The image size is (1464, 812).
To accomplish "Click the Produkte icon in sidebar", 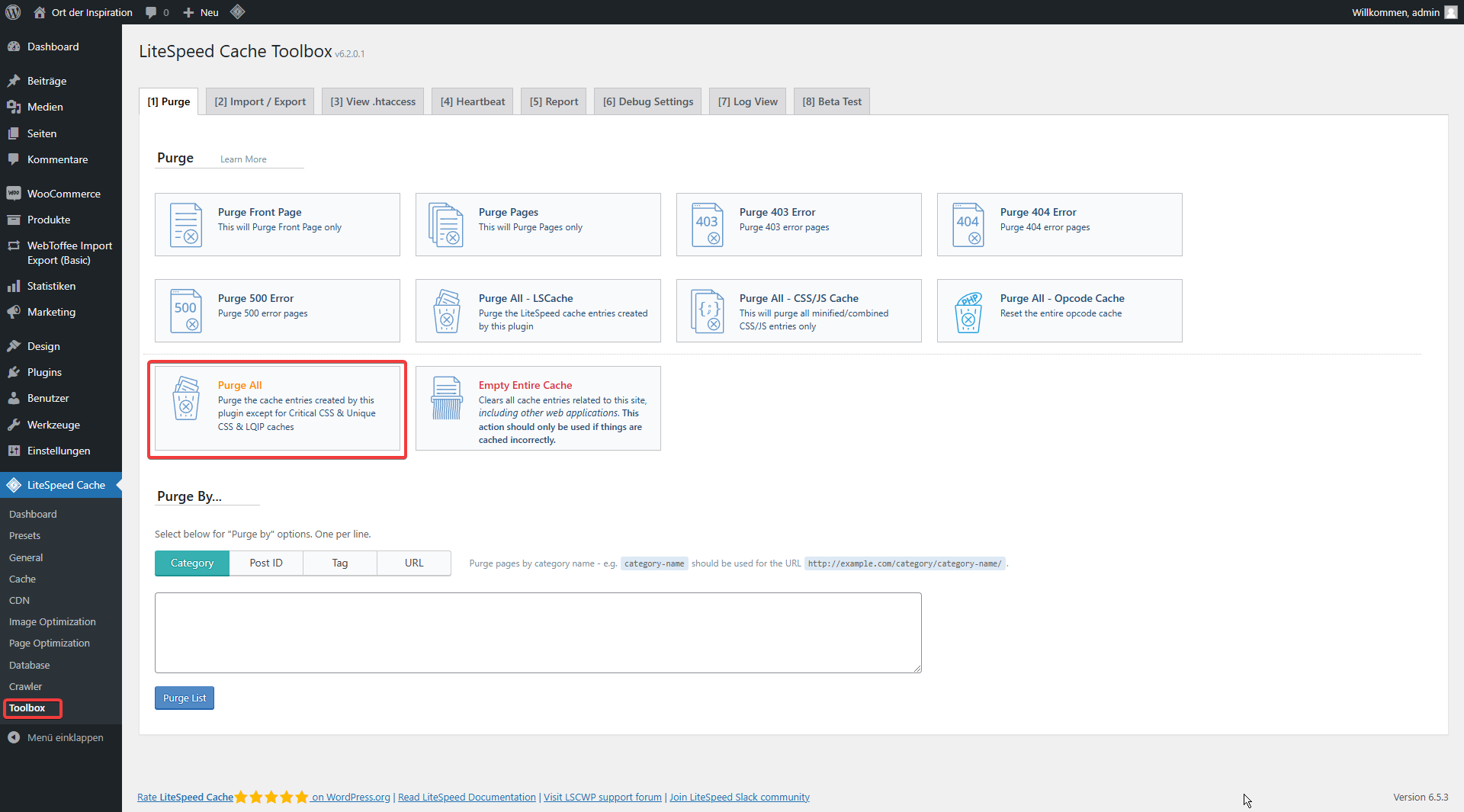I will 14,220.
